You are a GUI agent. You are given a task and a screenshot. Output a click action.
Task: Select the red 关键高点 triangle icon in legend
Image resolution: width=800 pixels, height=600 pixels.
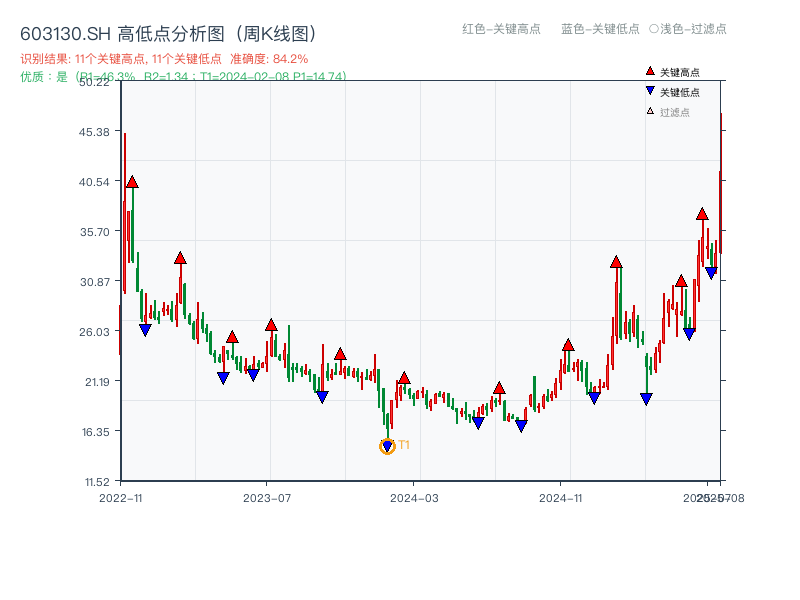click(649, 71)
